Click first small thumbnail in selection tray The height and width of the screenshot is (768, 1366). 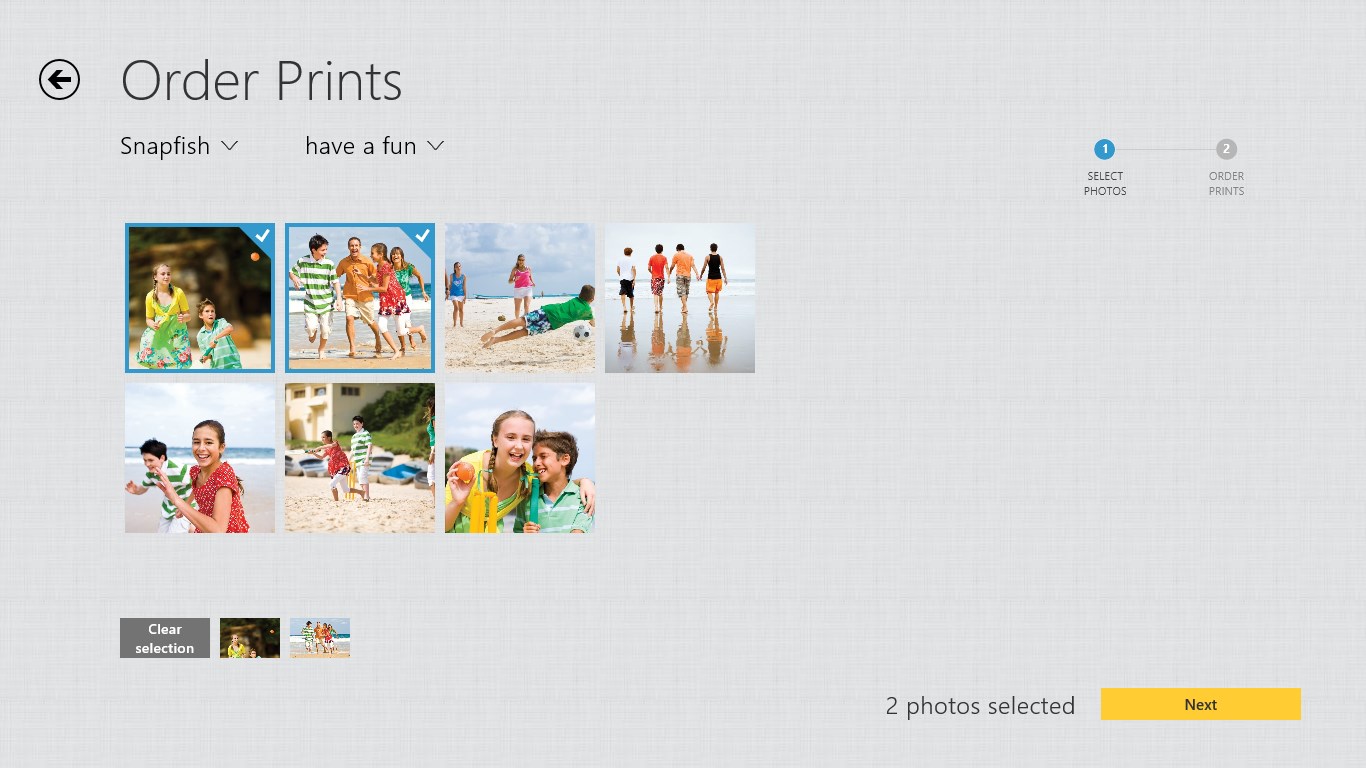[x=250, y=638]
